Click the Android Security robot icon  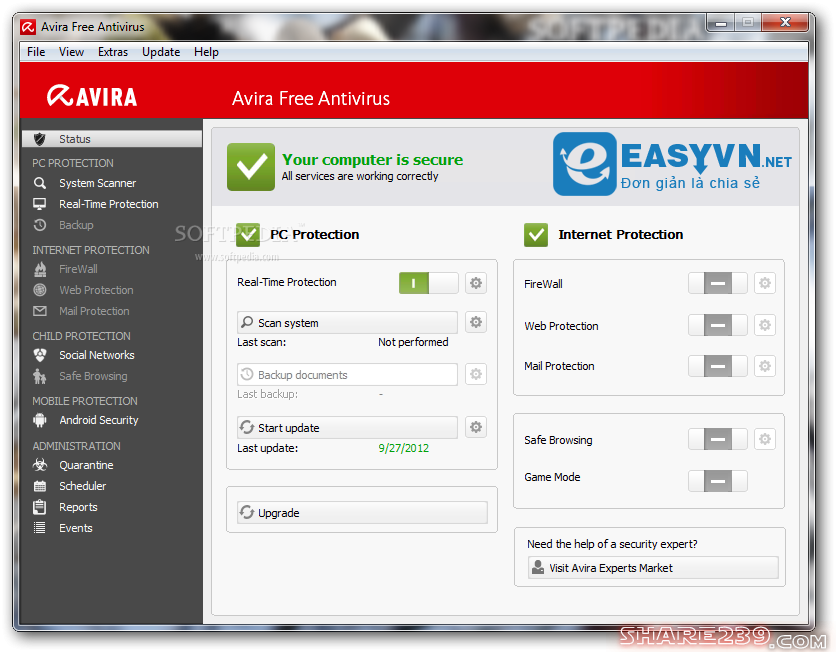tap(39, 420)
